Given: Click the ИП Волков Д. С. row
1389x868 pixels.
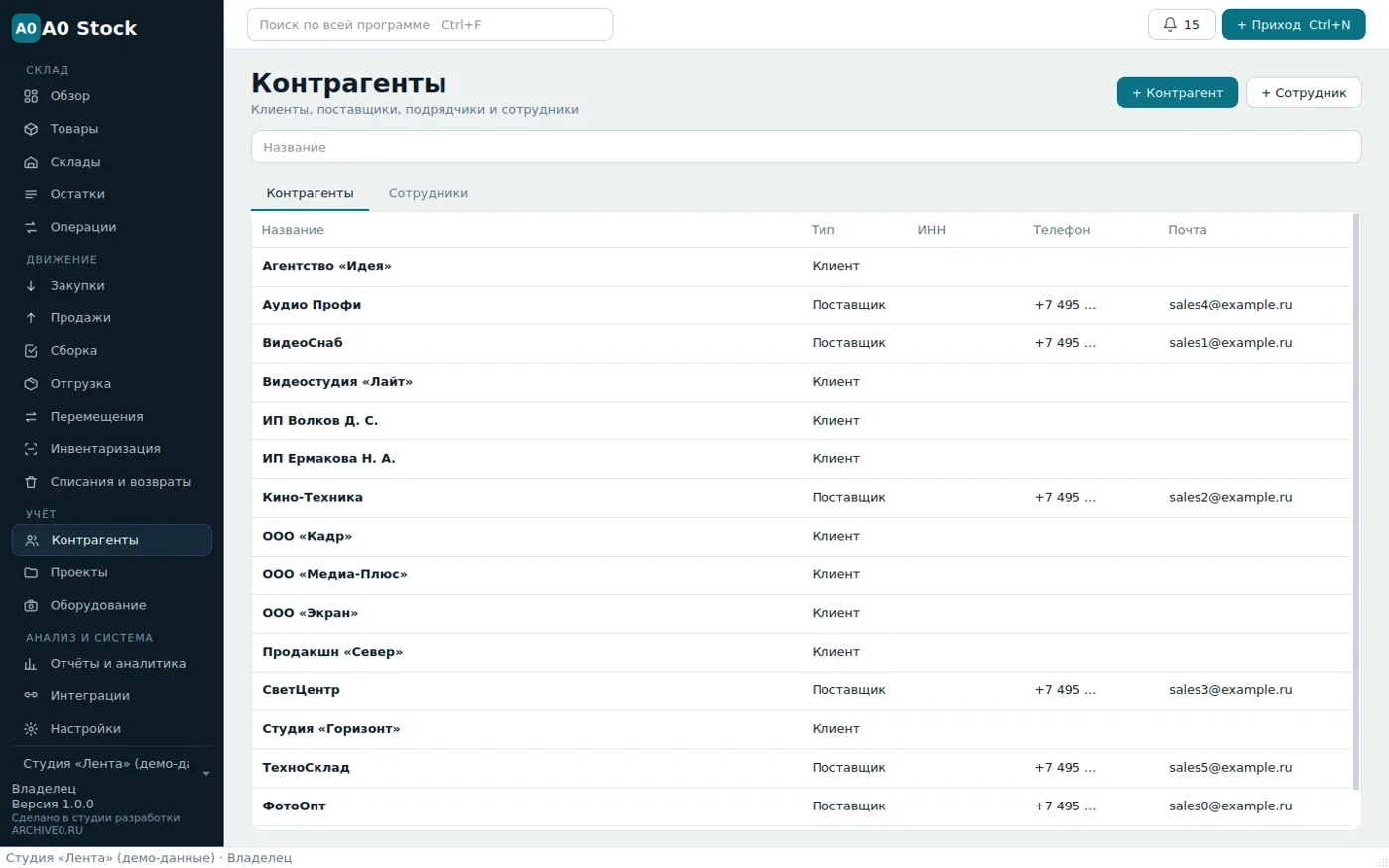Looking at the screenshot, I should [x=802, y=421].
